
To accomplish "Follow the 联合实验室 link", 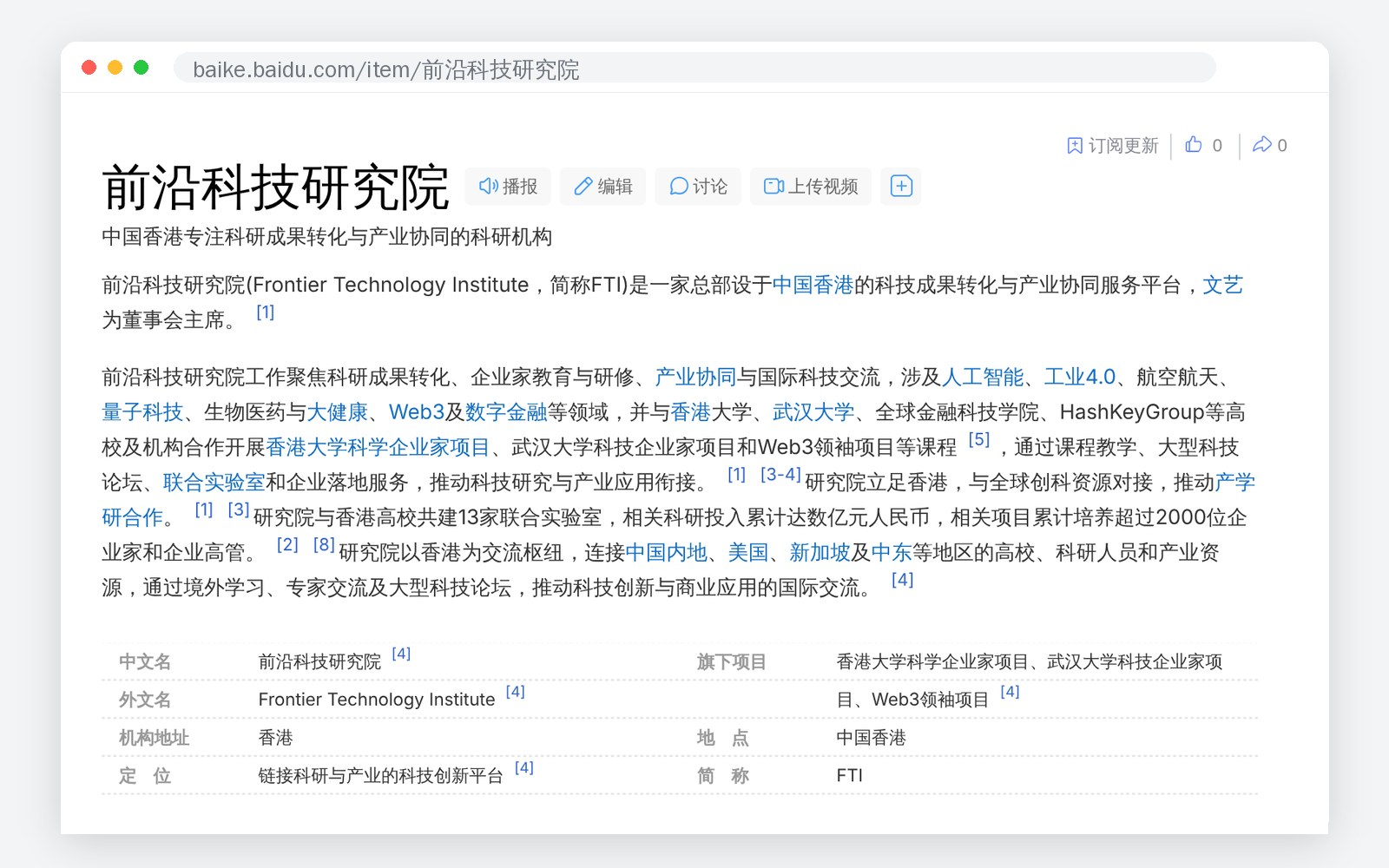I will 214,482.
